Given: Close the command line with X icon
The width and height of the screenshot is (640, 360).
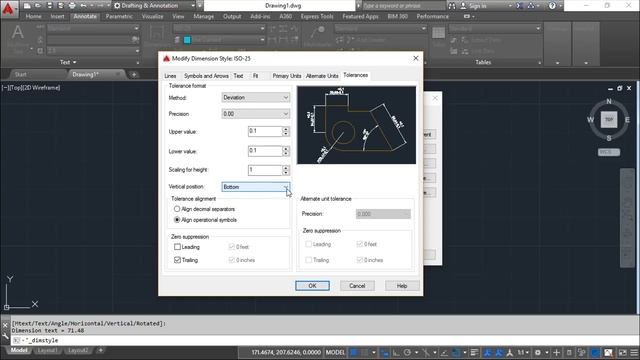Looking at the screenshot, I should click(5, 325).
